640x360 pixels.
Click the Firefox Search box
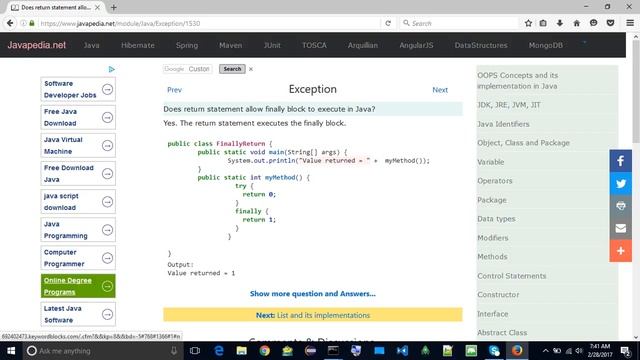coord(458,23)
